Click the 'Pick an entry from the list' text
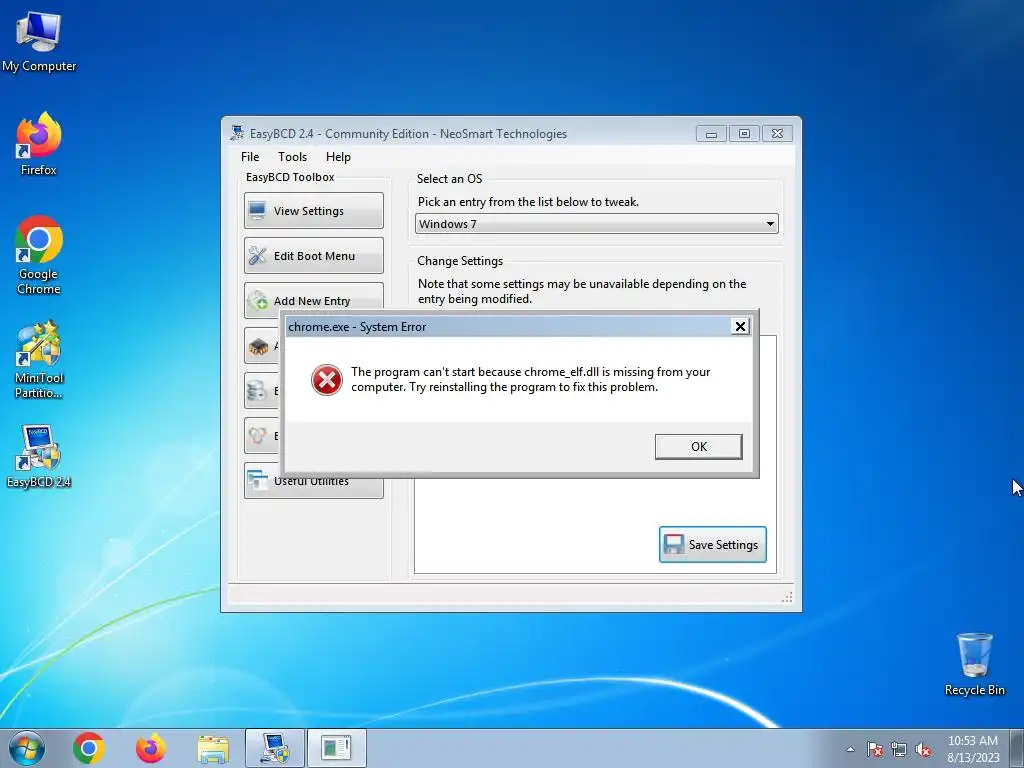Screen dimensions: 1024x768 (x=528, y=202)
